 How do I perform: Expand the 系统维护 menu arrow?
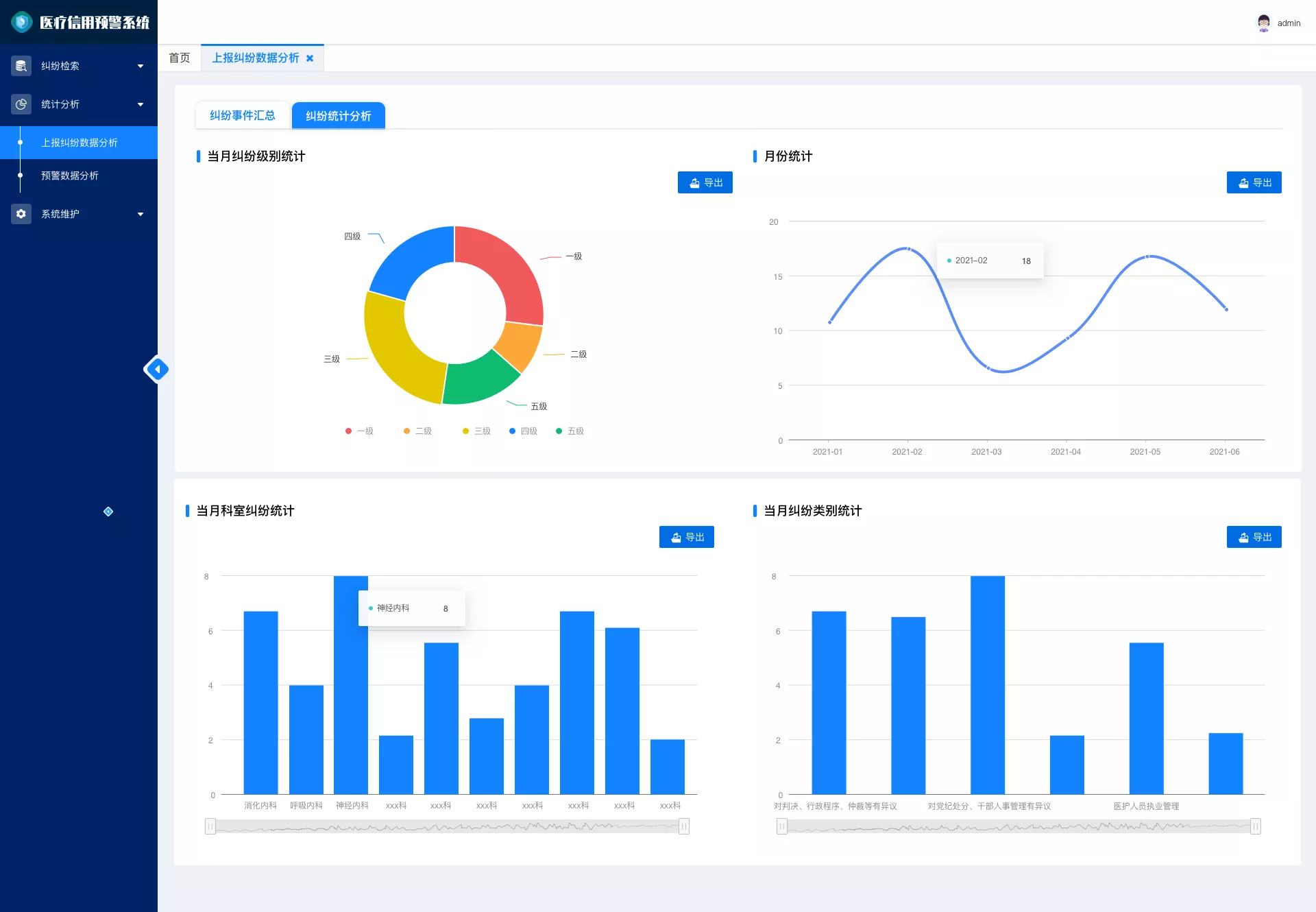(x=141, y=214)
